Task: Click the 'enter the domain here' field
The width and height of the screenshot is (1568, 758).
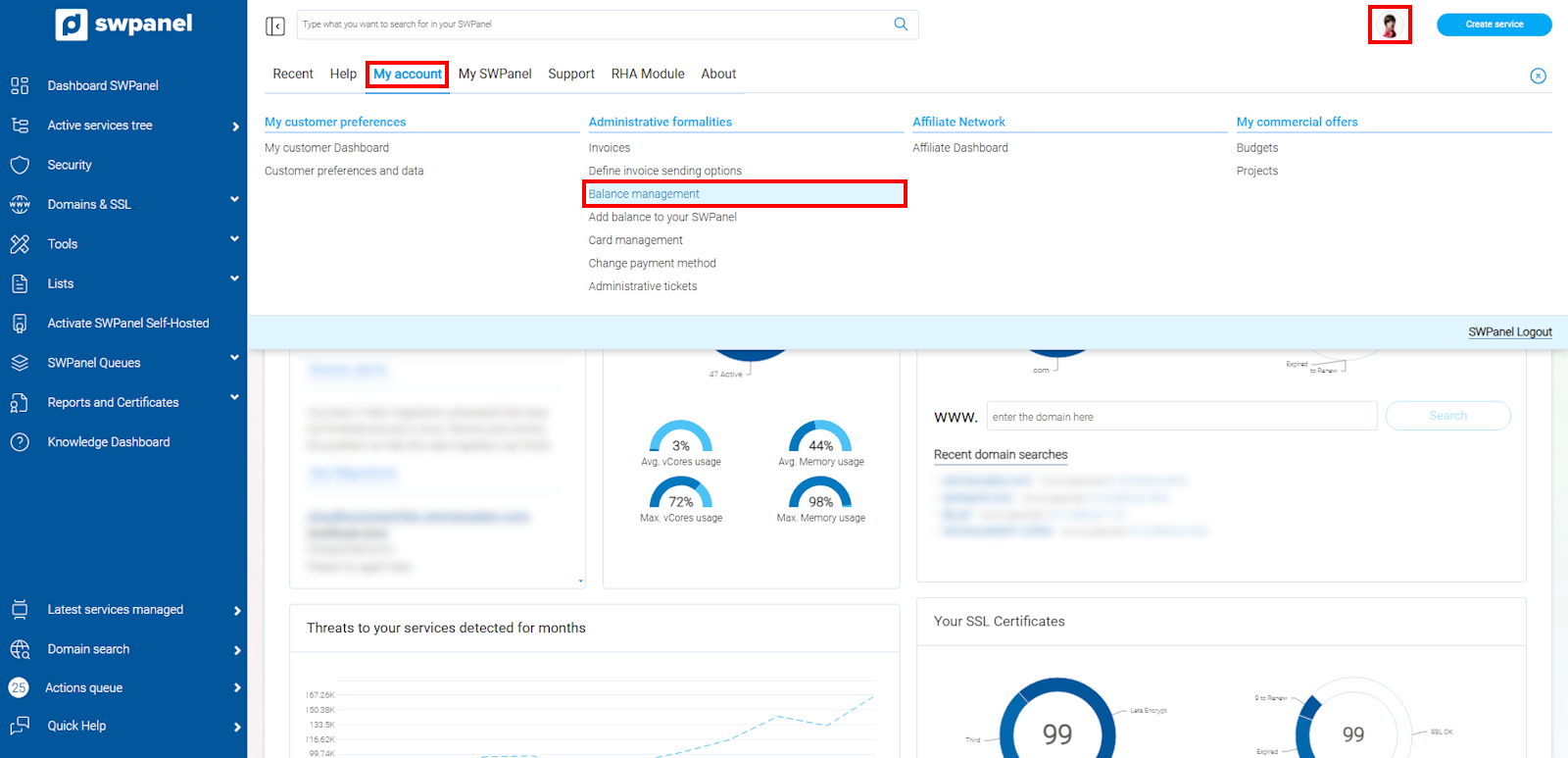Action: tap(1182, 416)
